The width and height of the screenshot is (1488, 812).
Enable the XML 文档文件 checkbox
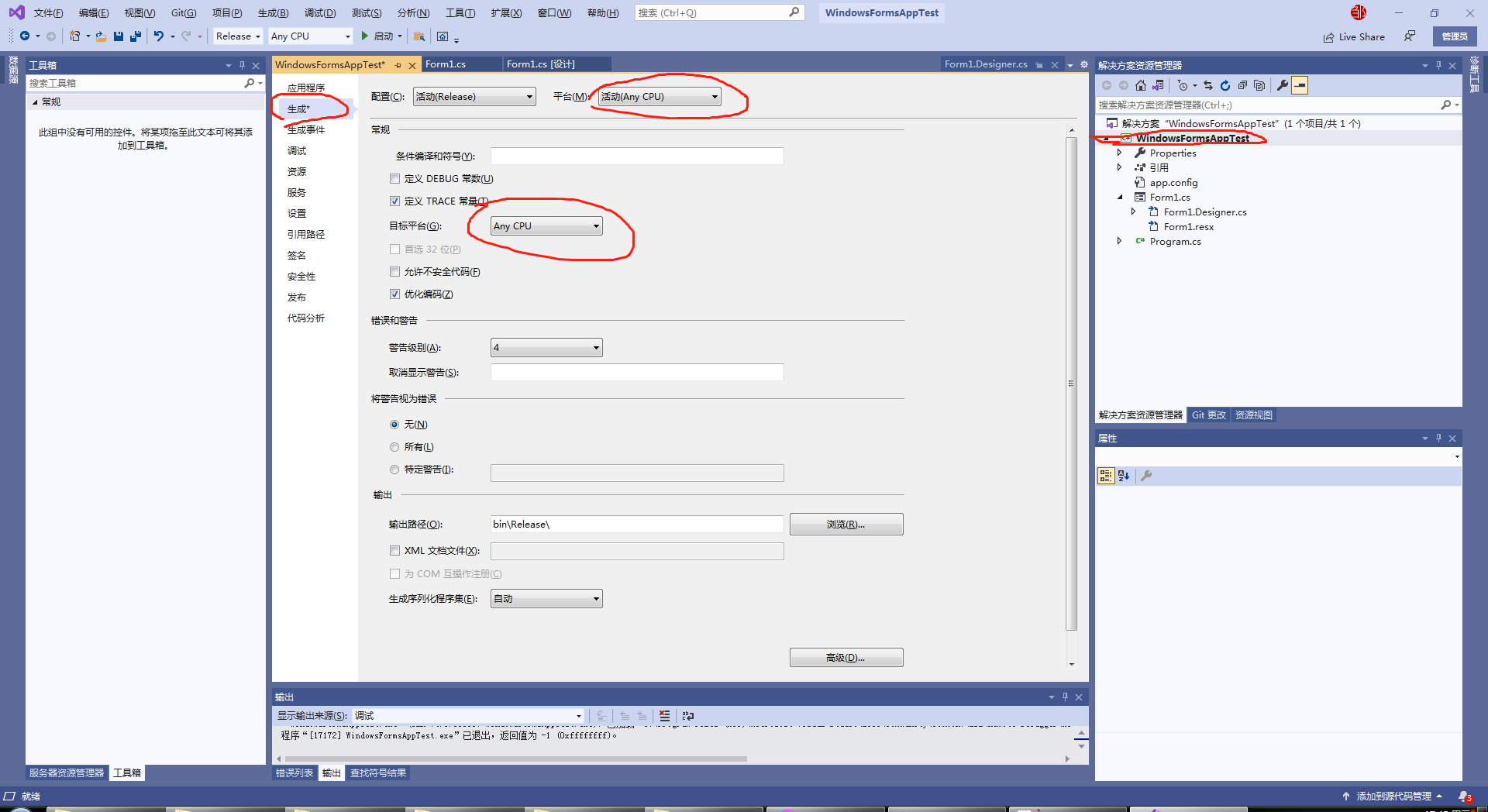coord(394,551)
